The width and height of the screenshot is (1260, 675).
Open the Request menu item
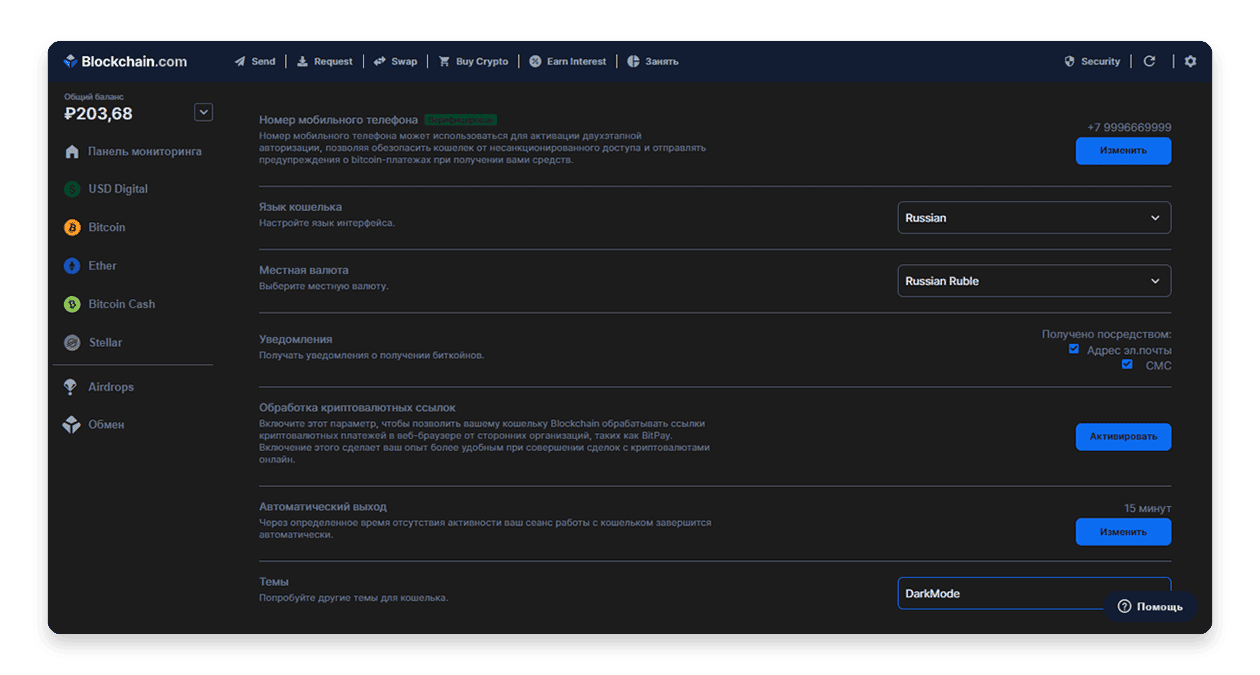click(x=325, y=61)
